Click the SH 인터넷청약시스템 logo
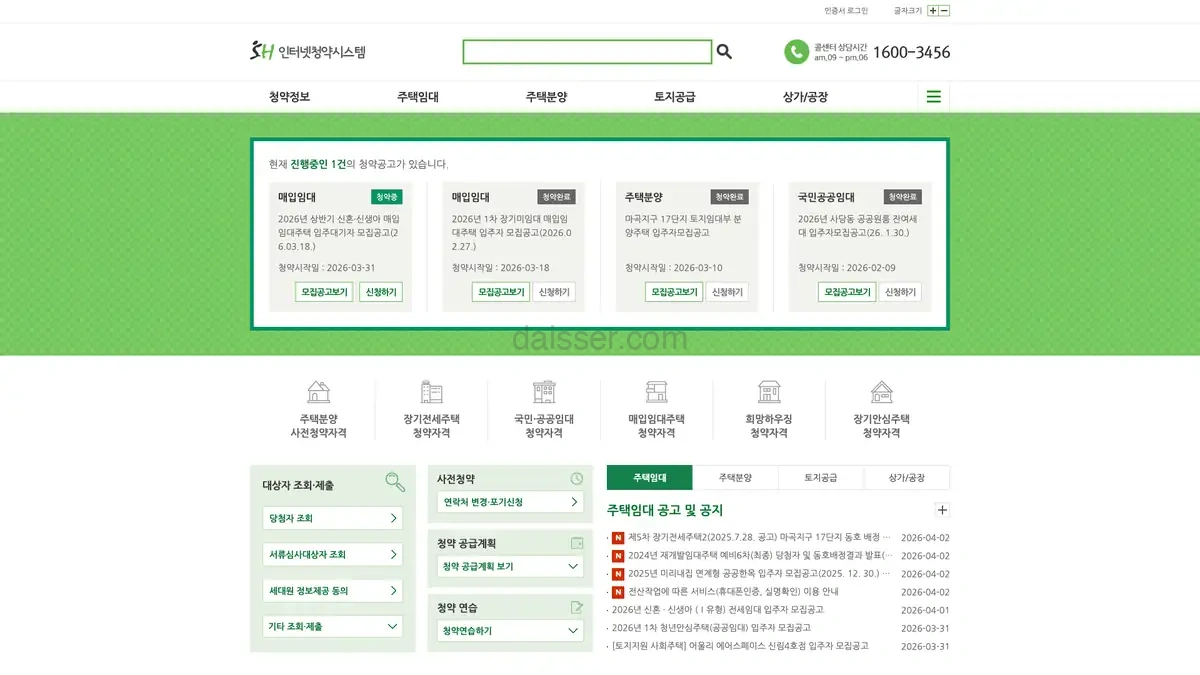The width and height of the screenshot is (1200, 675). pos(308,51)
